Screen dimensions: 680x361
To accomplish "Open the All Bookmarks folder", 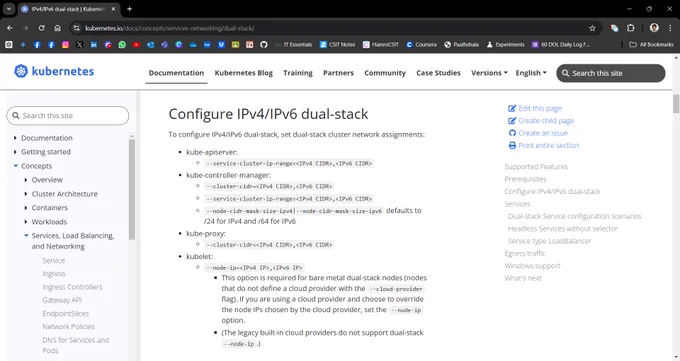I will (x=651, y=44).
